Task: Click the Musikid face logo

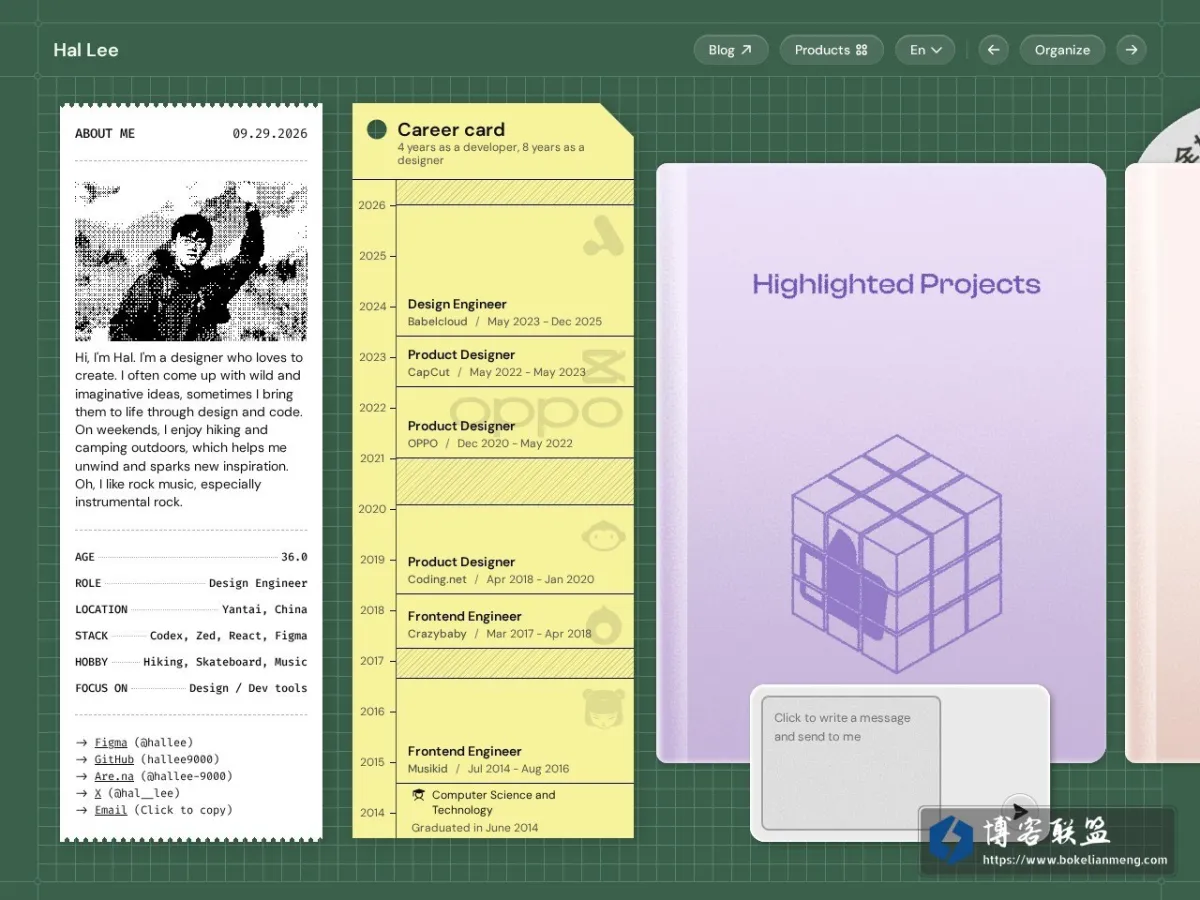Action: click(x=604, y=708)
